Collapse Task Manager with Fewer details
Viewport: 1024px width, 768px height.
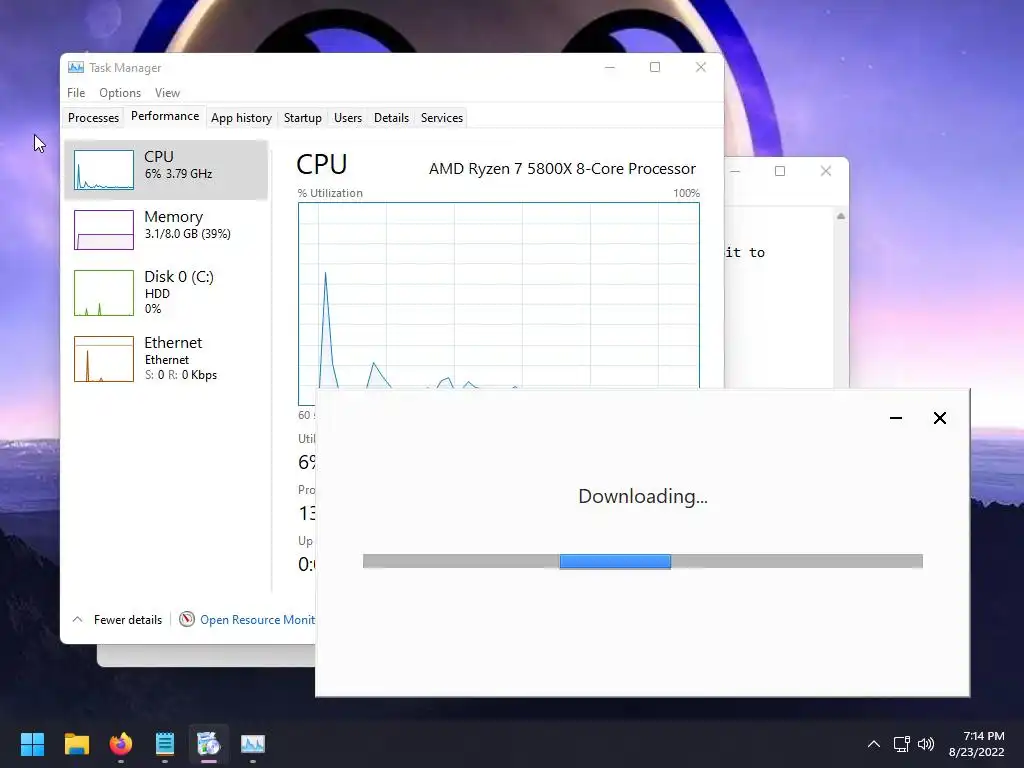[118, 619]
